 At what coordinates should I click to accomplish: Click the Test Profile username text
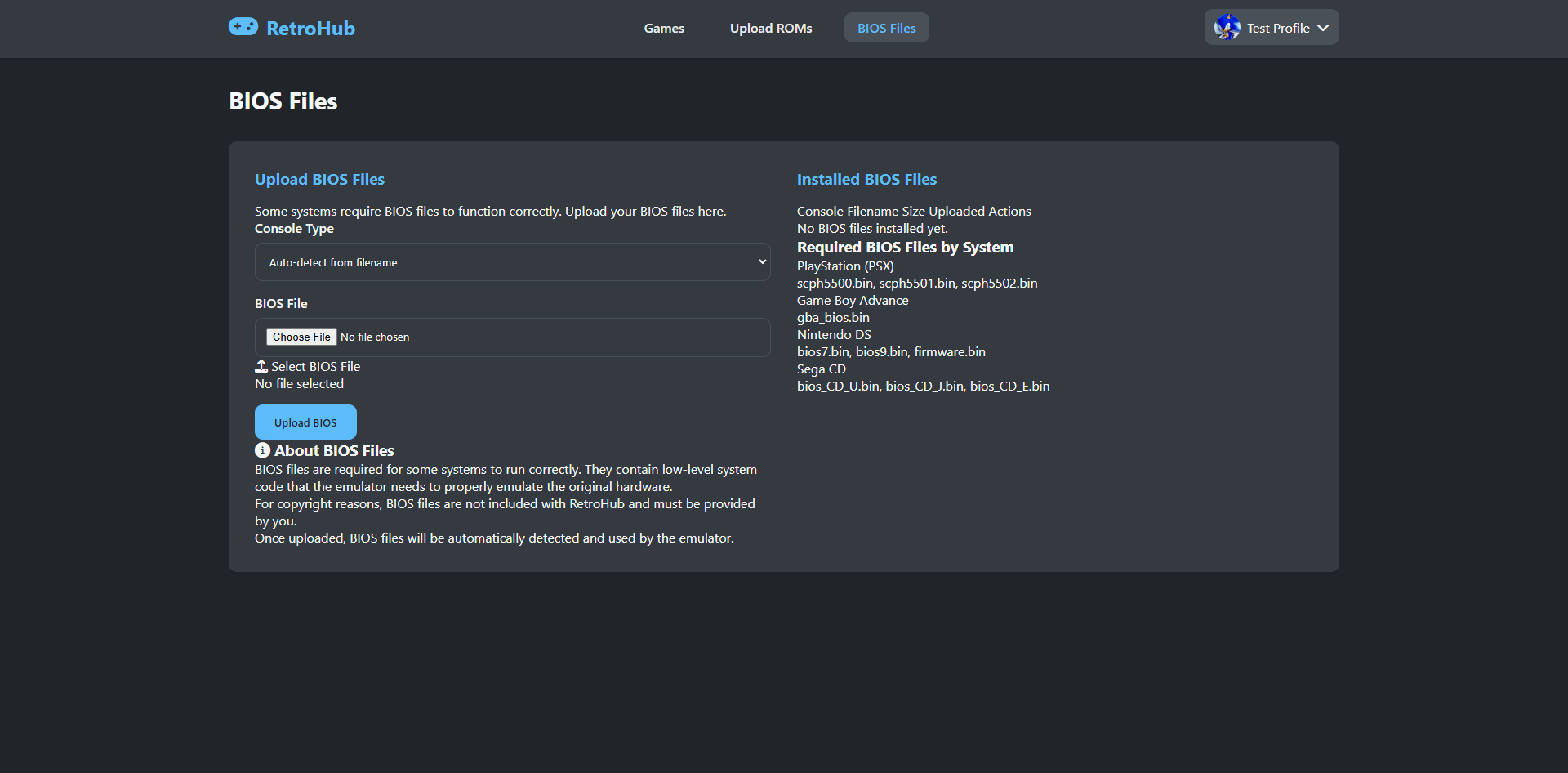1277,28
